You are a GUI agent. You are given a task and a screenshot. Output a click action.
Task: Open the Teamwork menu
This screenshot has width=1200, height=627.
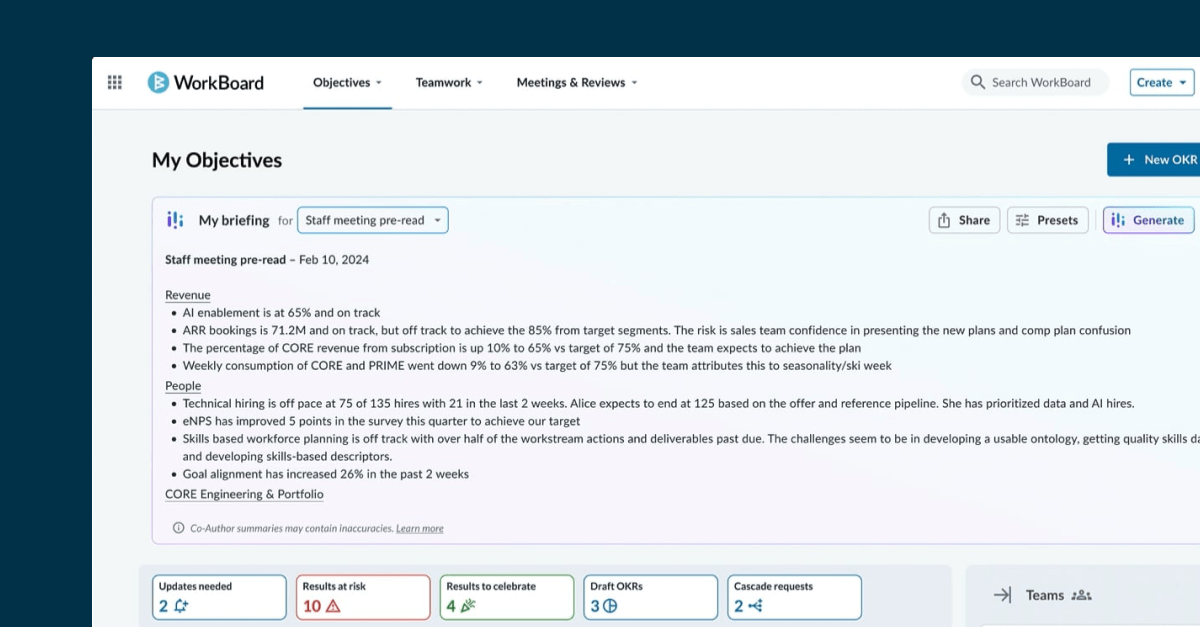(x=449, y=83)
